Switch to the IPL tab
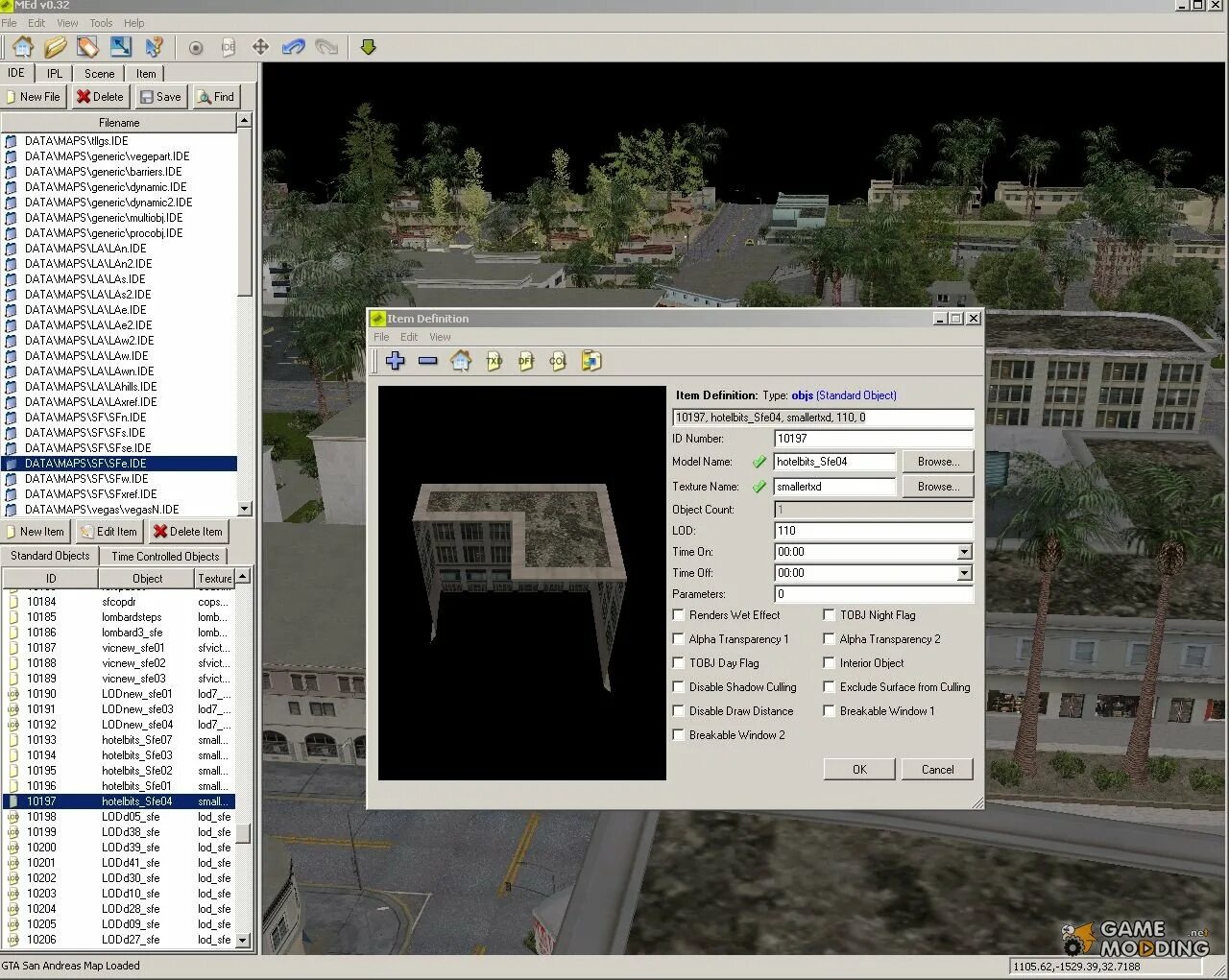Screen dimensions: 1229x980 55,73
